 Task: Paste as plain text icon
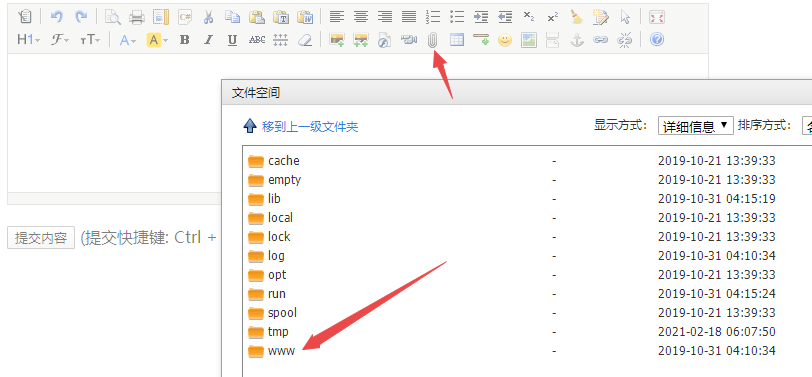coord(281,17)
